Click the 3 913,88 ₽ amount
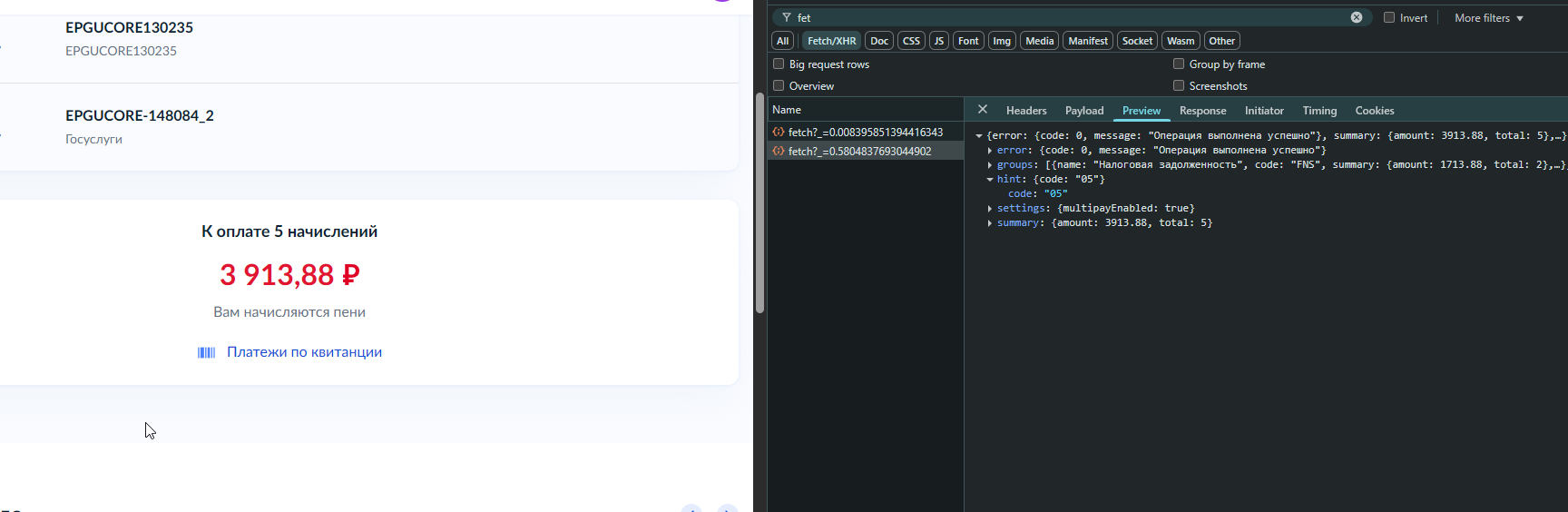This screenshot has width=1568, height=512. click(289, 274)
